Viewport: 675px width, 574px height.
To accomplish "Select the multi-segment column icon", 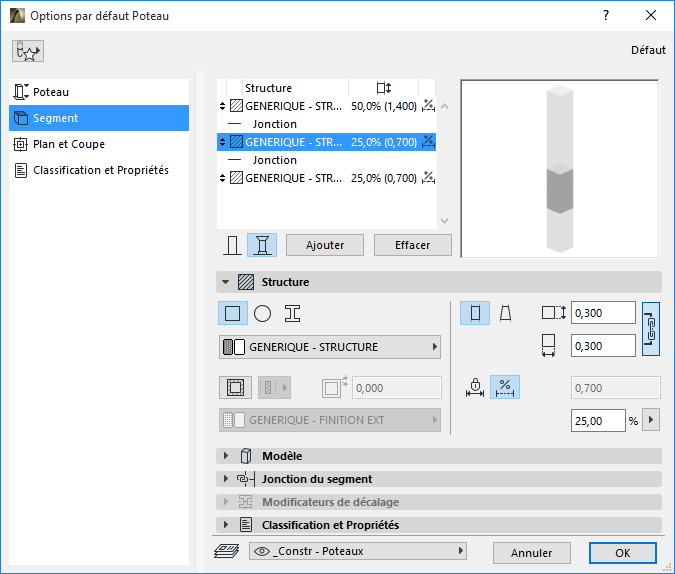I will (262, 245).
